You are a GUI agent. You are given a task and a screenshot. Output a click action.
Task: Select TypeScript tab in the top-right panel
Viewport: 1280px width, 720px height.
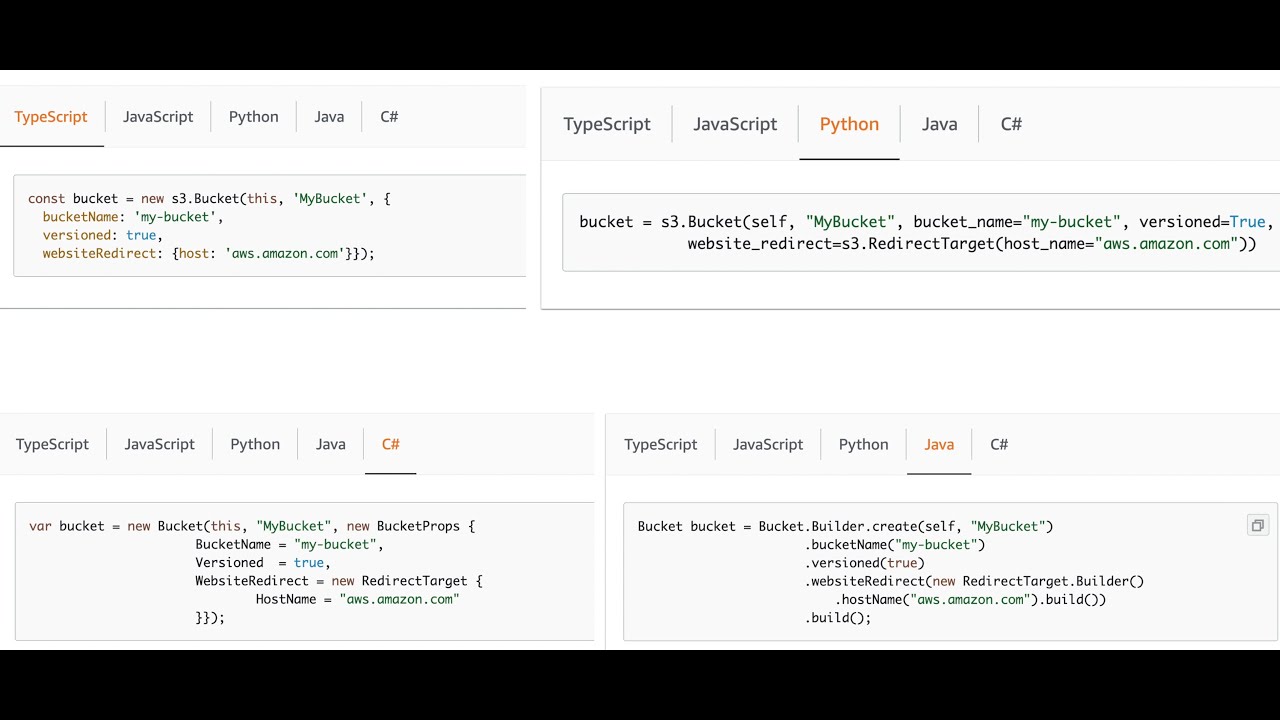point(607,124)
